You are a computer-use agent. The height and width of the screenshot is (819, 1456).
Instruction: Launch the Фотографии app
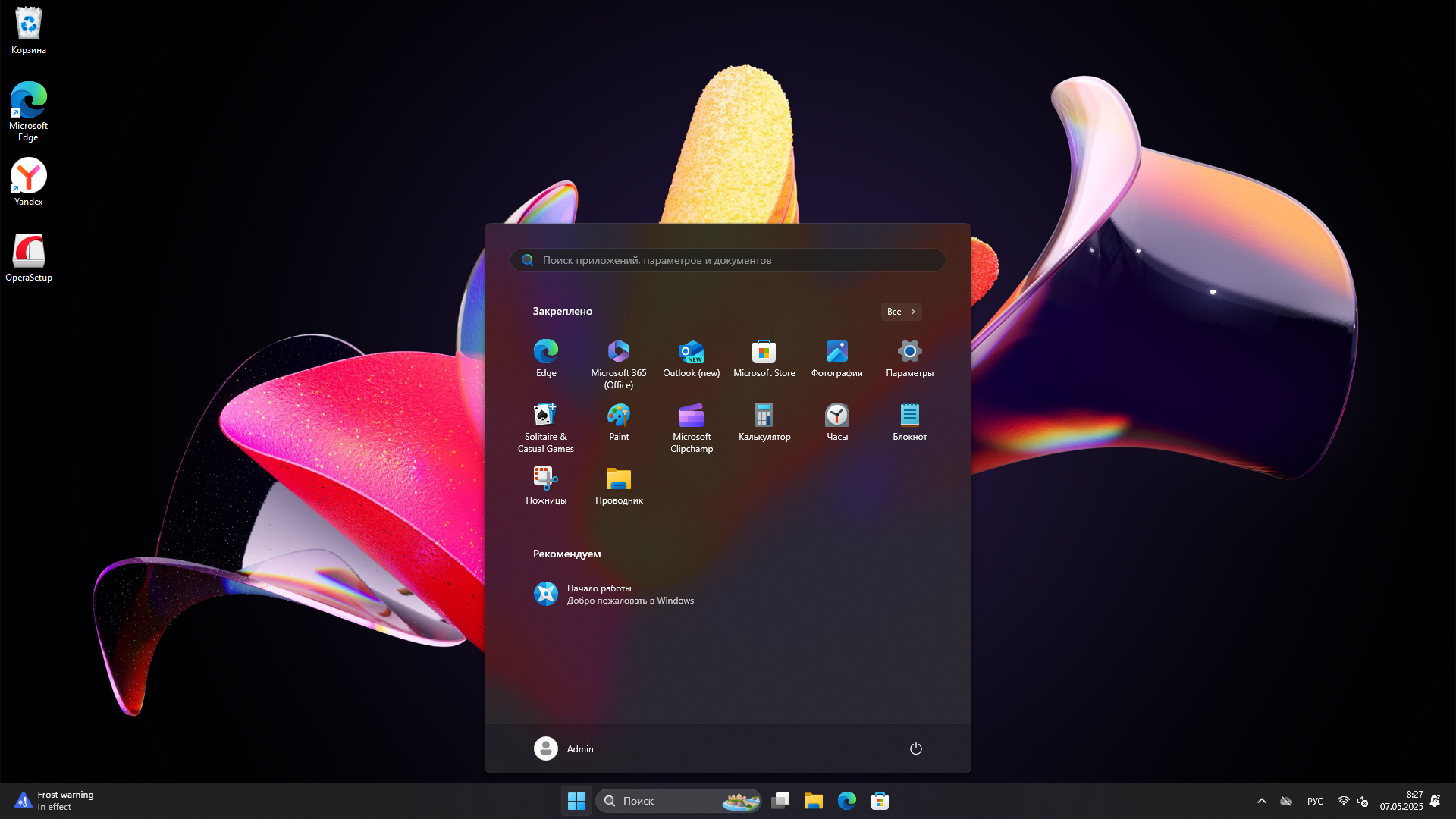click(837, 359)
